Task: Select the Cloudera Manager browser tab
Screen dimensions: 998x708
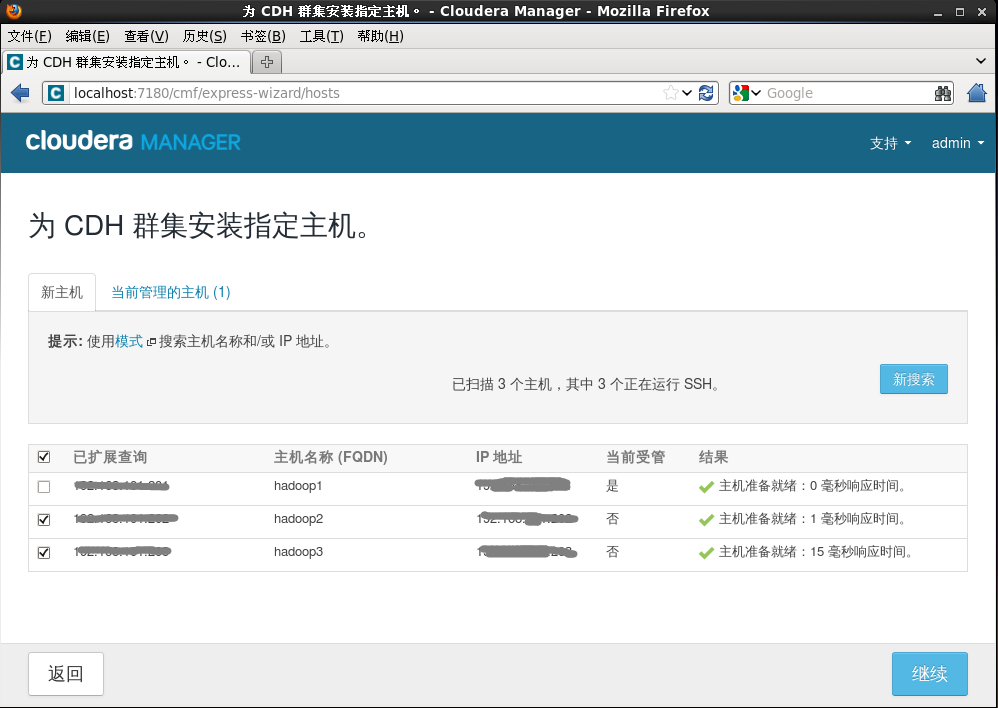Action: (126, 62)
